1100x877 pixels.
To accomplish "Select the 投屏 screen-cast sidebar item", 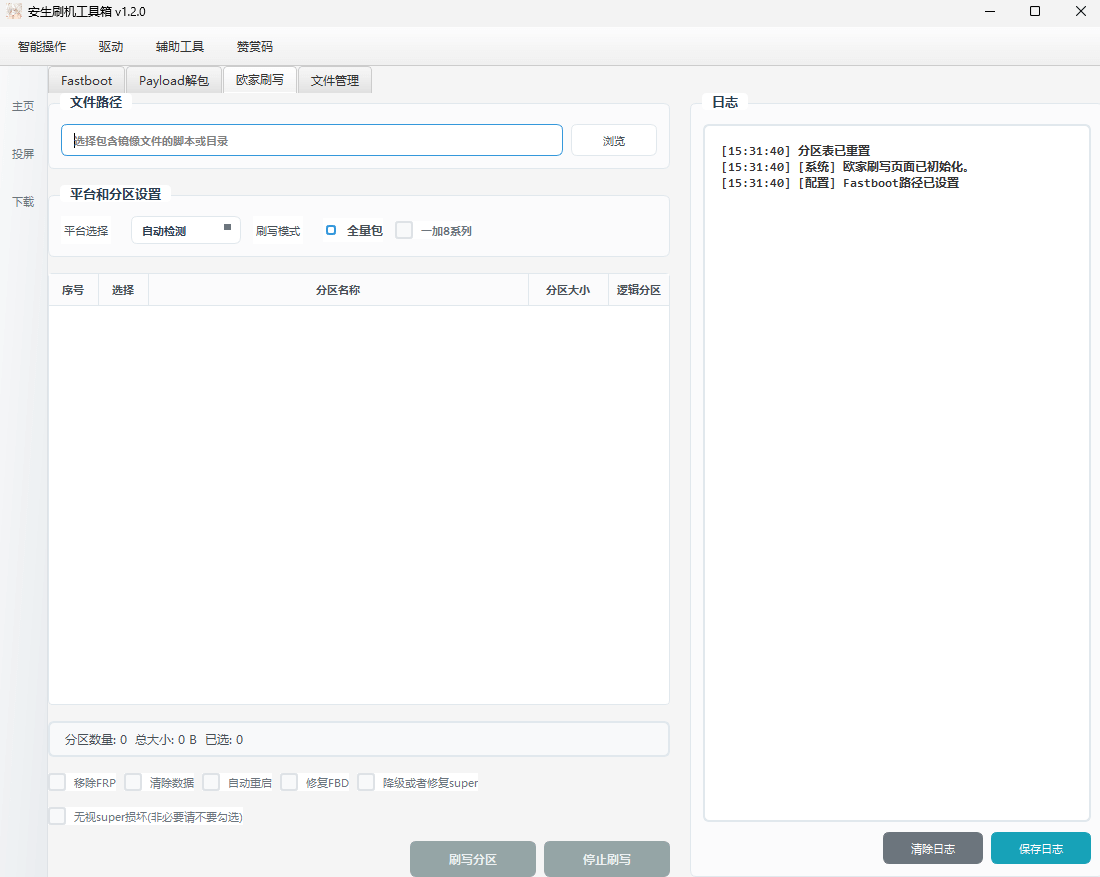I will tap(22, 153).
